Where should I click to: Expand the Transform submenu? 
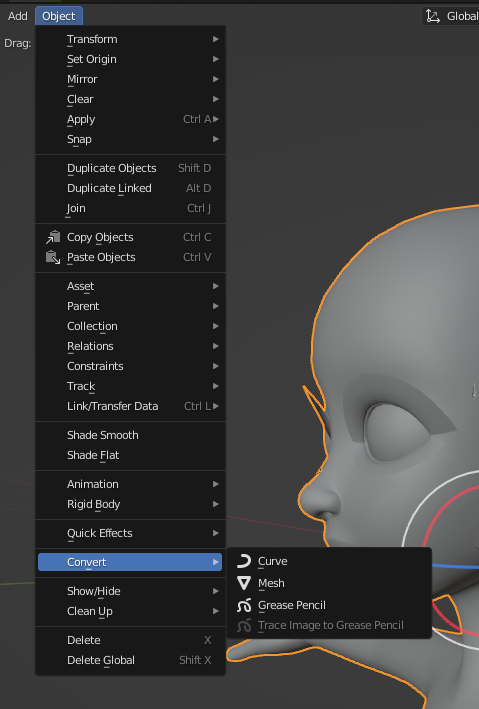point(130,39)
